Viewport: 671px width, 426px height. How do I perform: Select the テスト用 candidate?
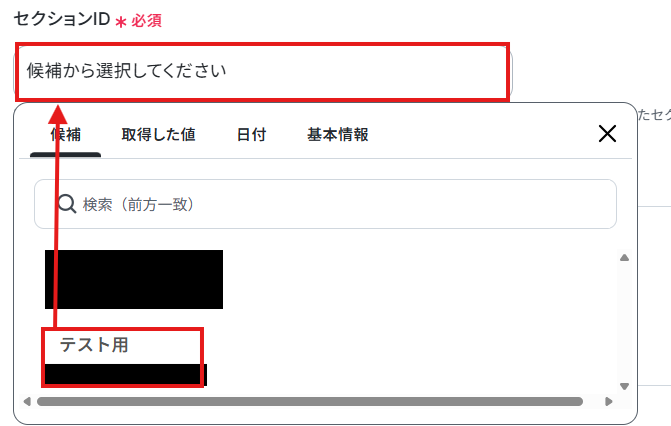94,345
